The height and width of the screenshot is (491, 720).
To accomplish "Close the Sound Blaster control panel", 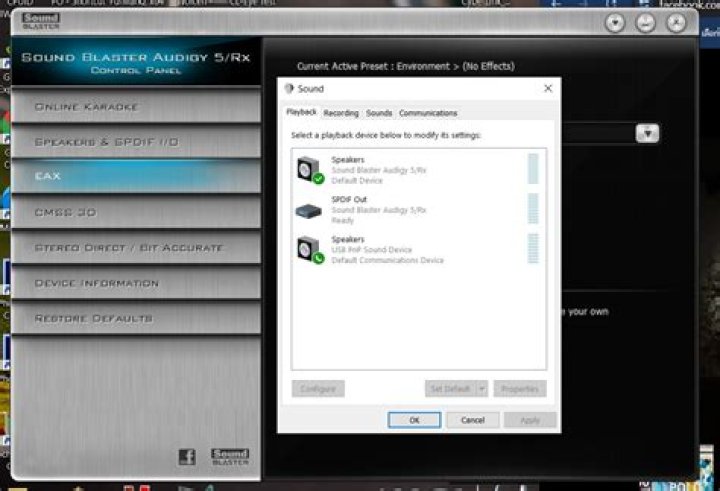I will point(676,23).
